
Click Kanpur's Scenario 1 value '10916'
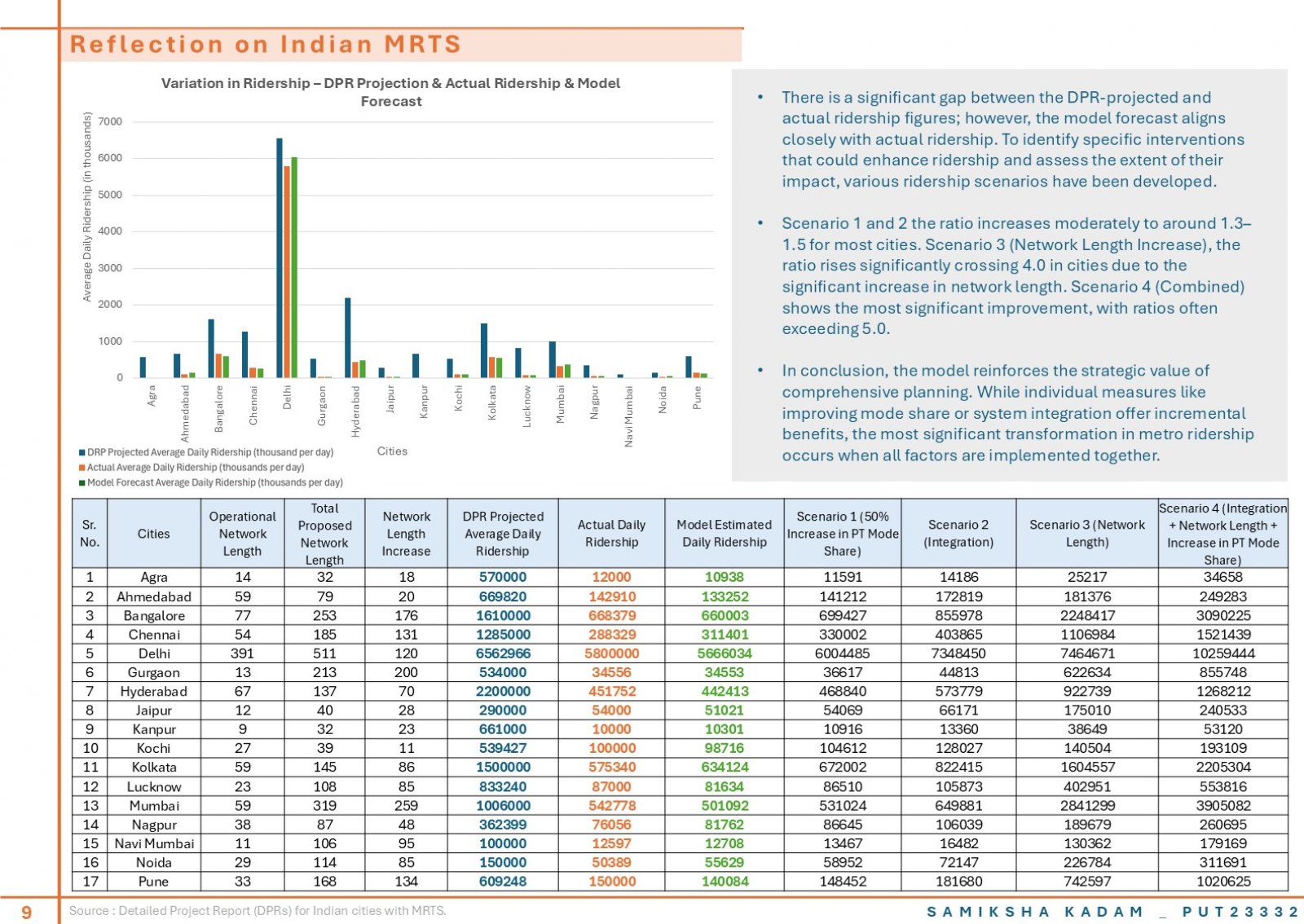click(843, 729)
